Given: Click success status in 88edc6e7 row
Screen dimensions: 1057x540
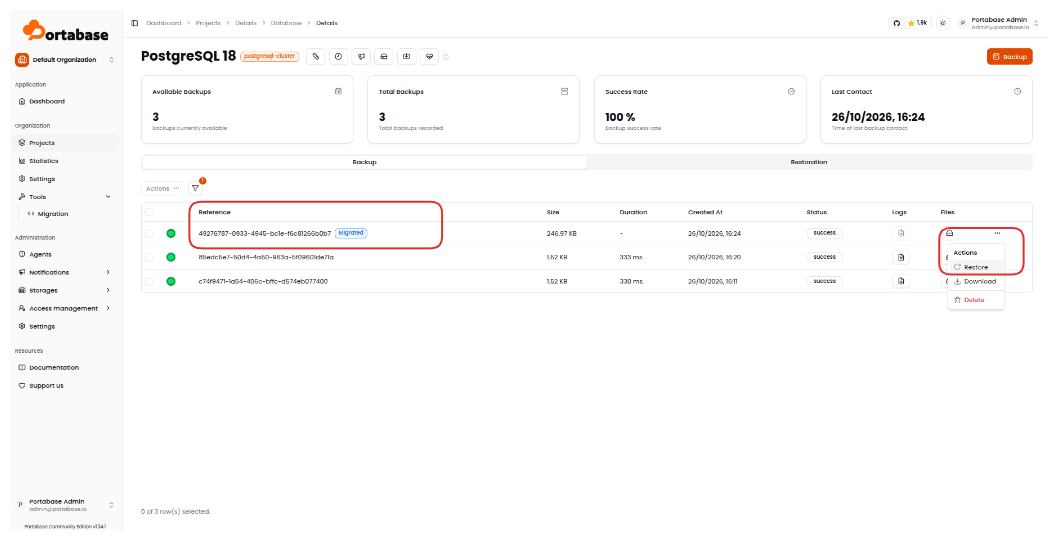Looking at the screenshot, I should coord(824,257).
